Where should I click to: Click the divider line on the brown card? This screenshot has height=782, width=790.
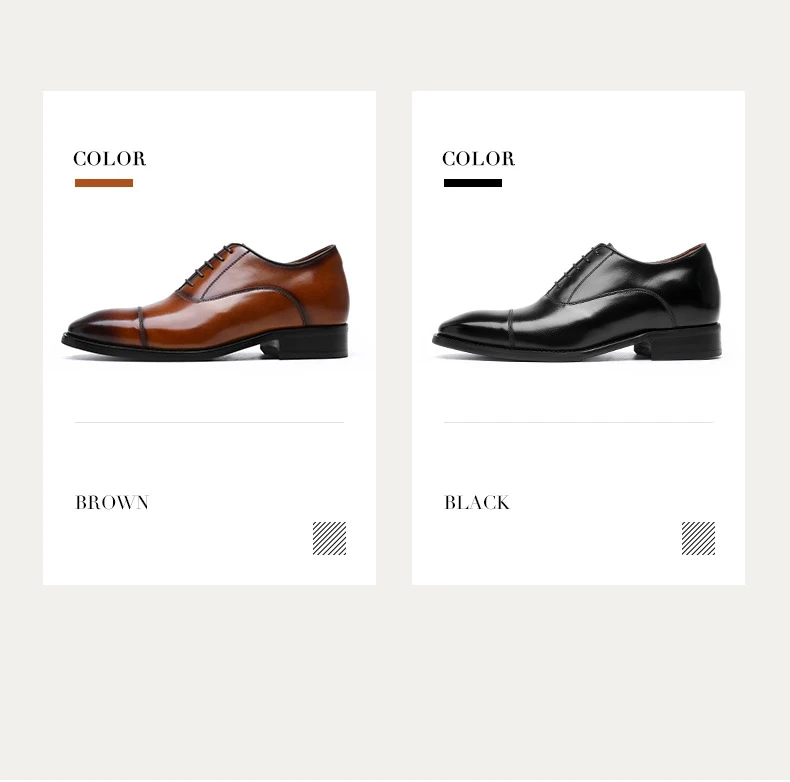tap(209, 422)
